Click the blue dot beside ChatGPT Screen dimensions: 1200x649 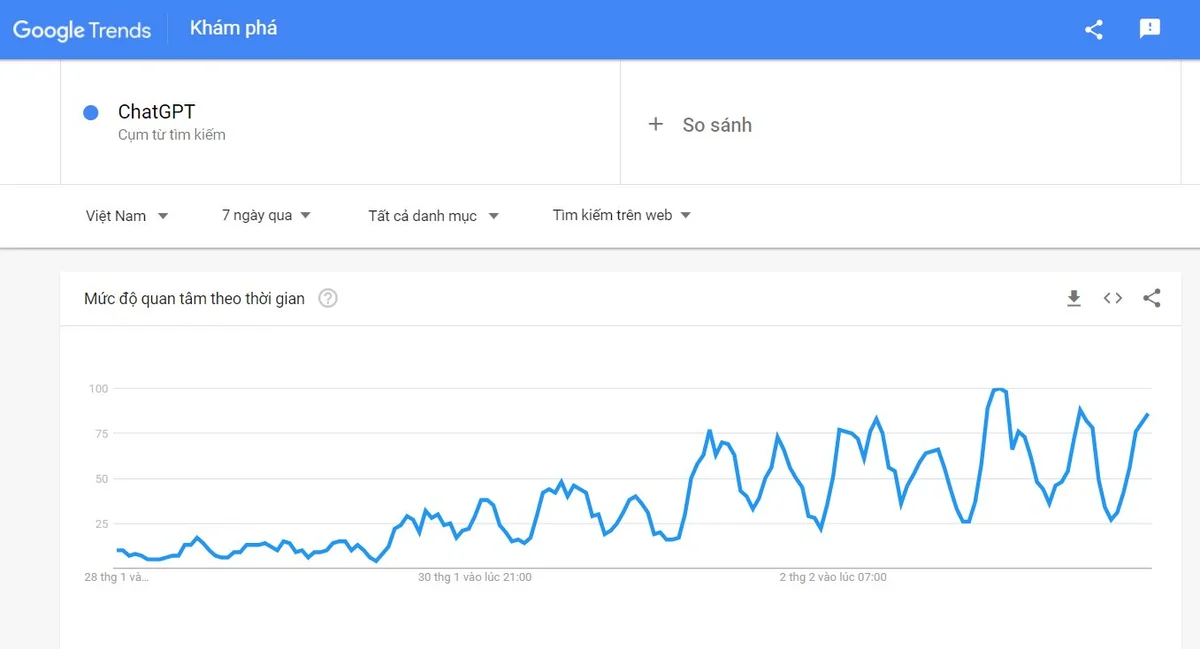click(91, 113)
